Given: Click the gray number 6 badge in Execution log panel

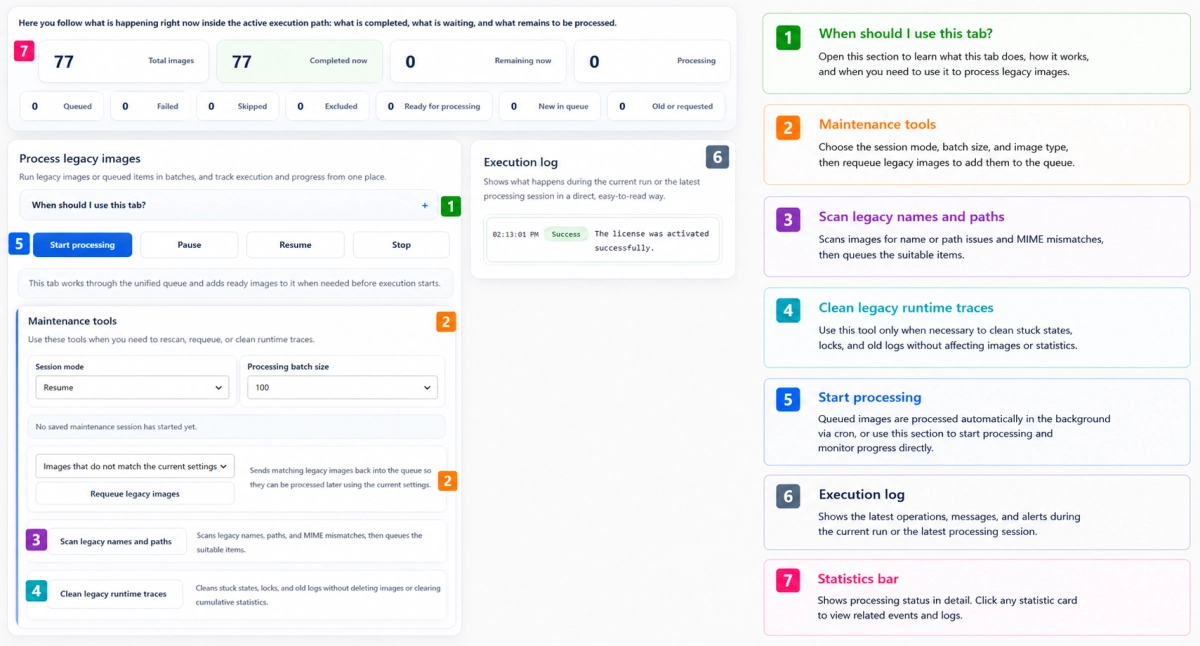Looking at the screenshot, I should (717, 157).
